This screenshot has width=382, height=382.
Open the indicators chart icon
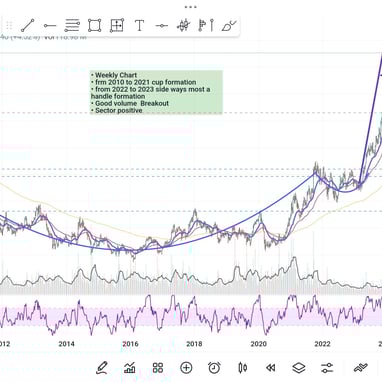coord(129,368)
